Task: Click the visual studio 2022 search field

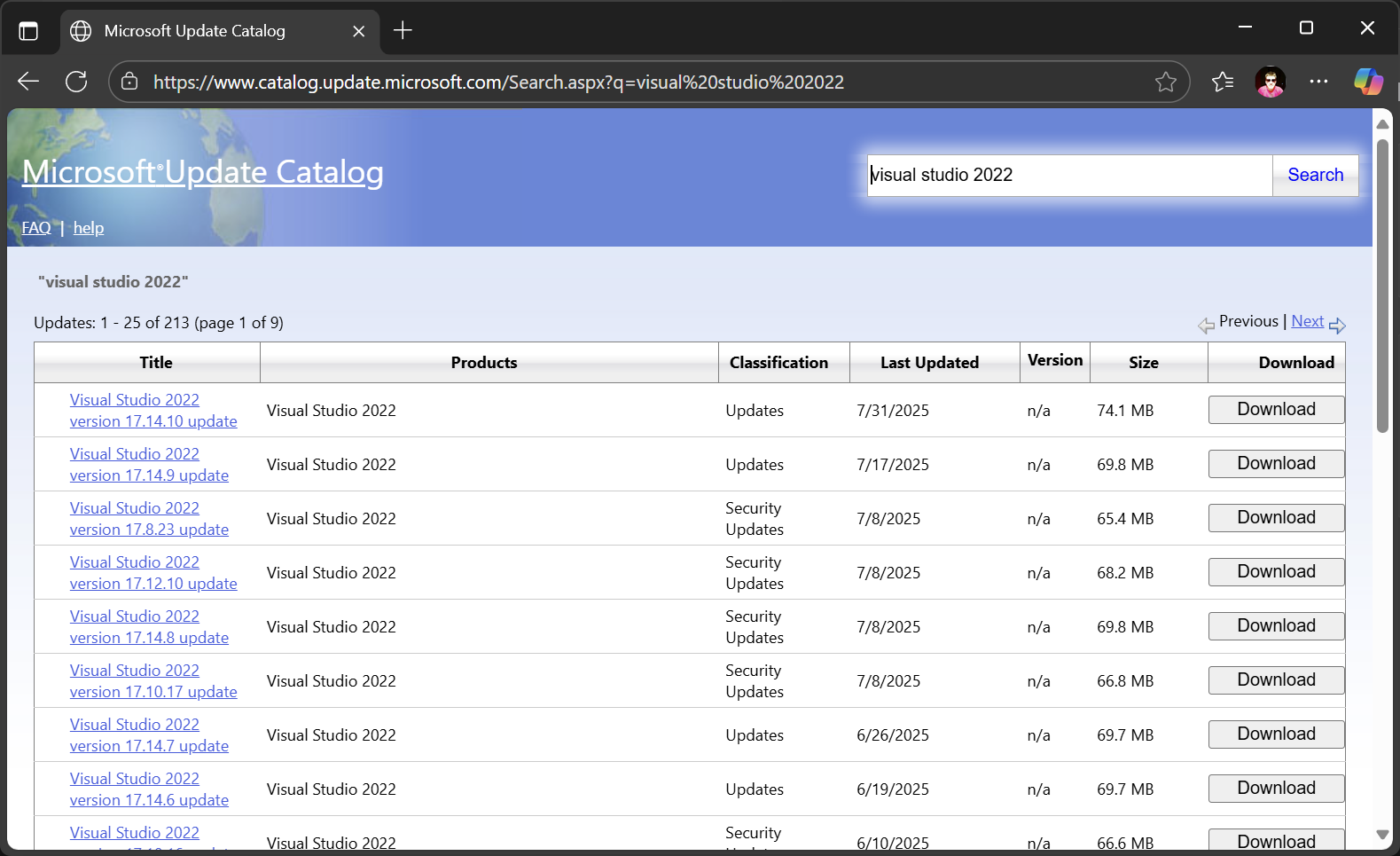Action: pos(1069,175)
